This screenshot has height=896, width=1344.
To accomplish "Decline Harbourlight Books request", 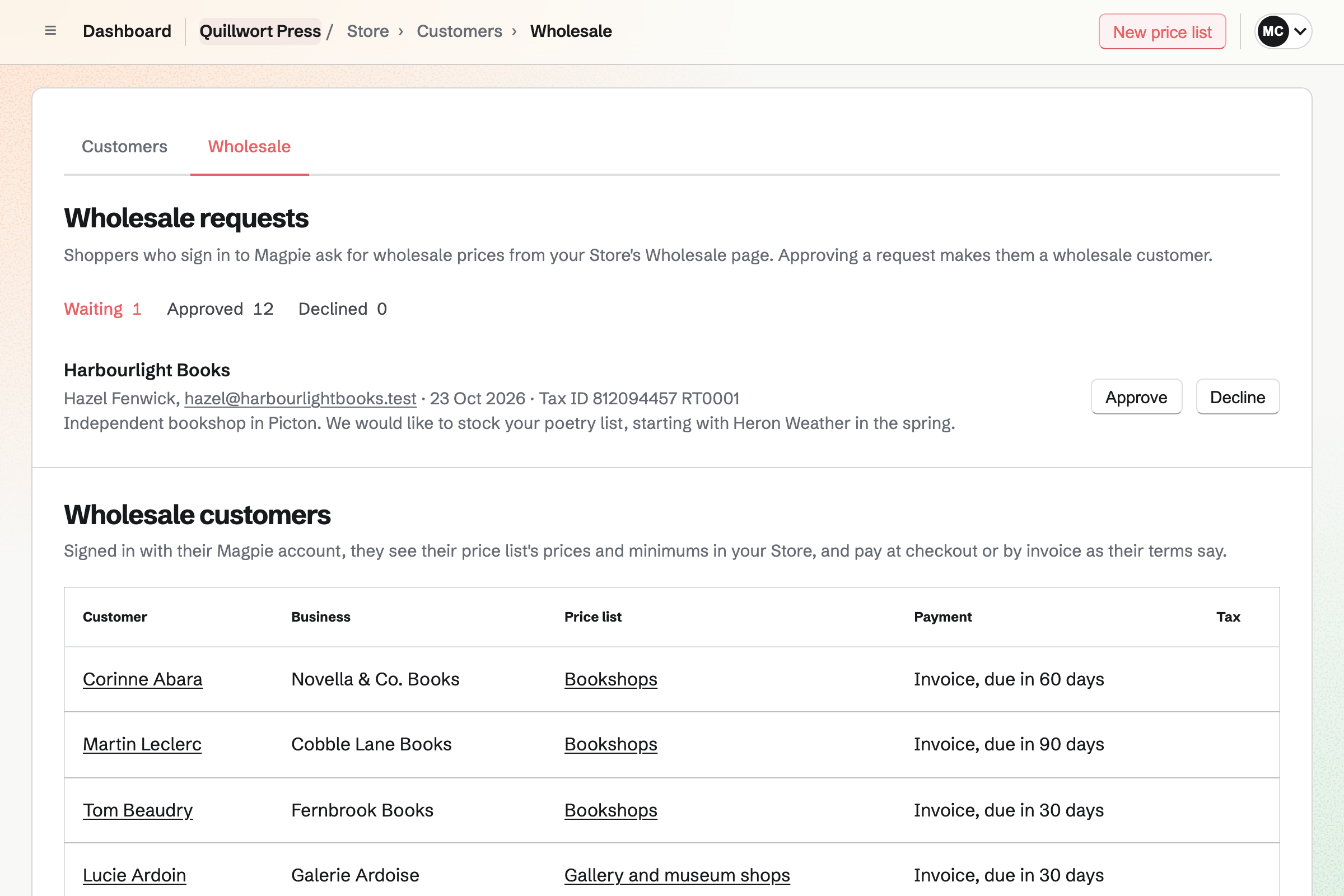I will [1237, 396].
